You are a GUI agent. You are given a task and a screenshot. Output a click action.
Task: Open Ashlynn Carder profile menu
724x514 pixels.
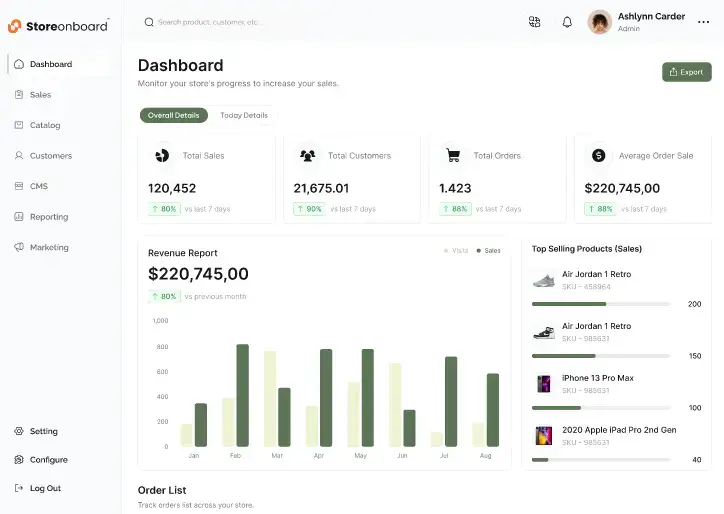pos(640,22)
